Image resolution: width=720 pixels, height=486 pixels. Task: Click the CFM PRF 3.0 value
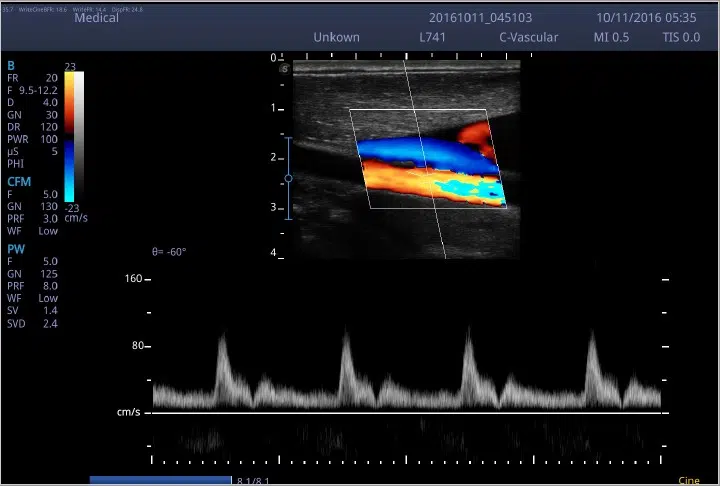pyautogui.click(x=50, y=219)
